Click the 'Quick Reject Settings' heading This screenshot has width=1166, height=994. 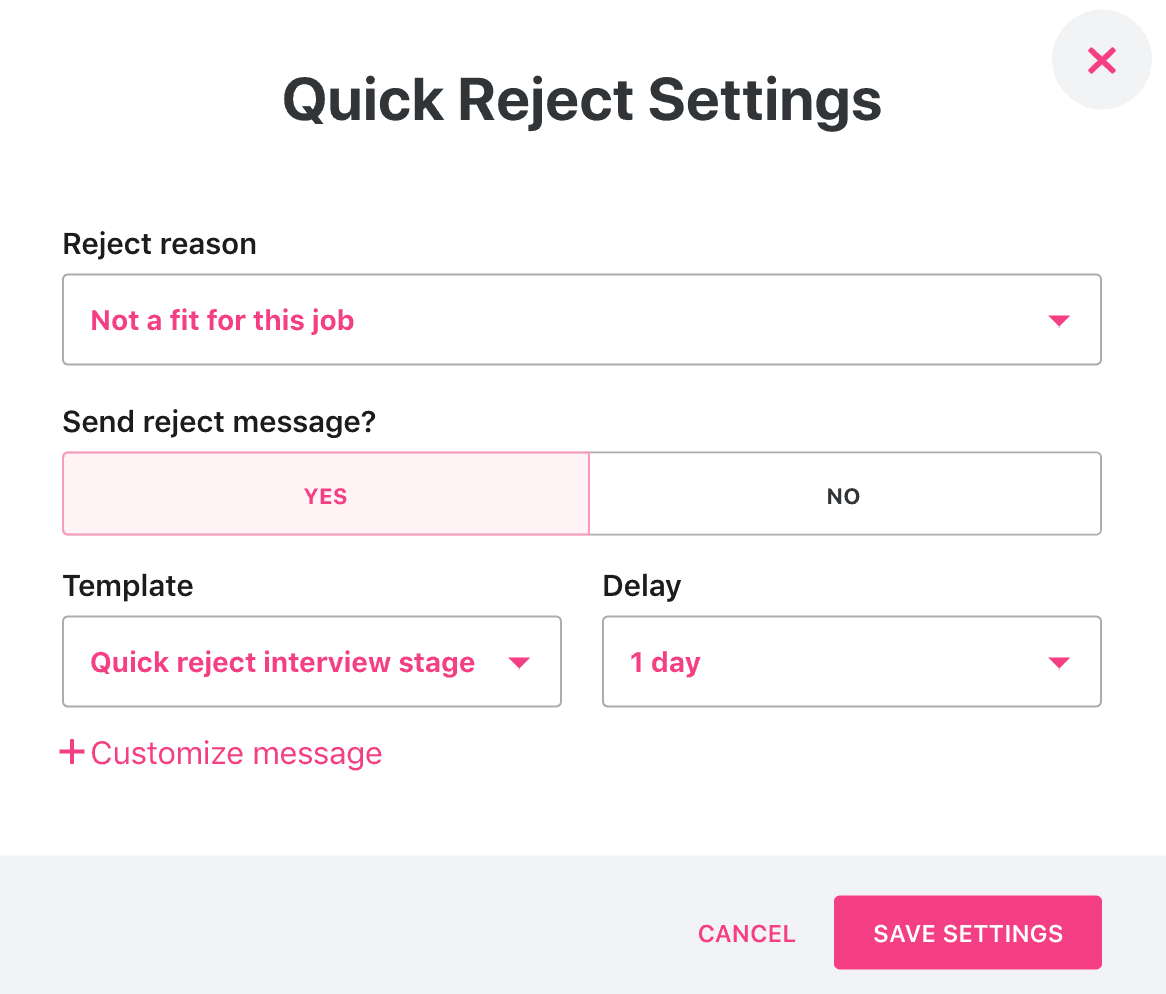(x=582, y=100)
